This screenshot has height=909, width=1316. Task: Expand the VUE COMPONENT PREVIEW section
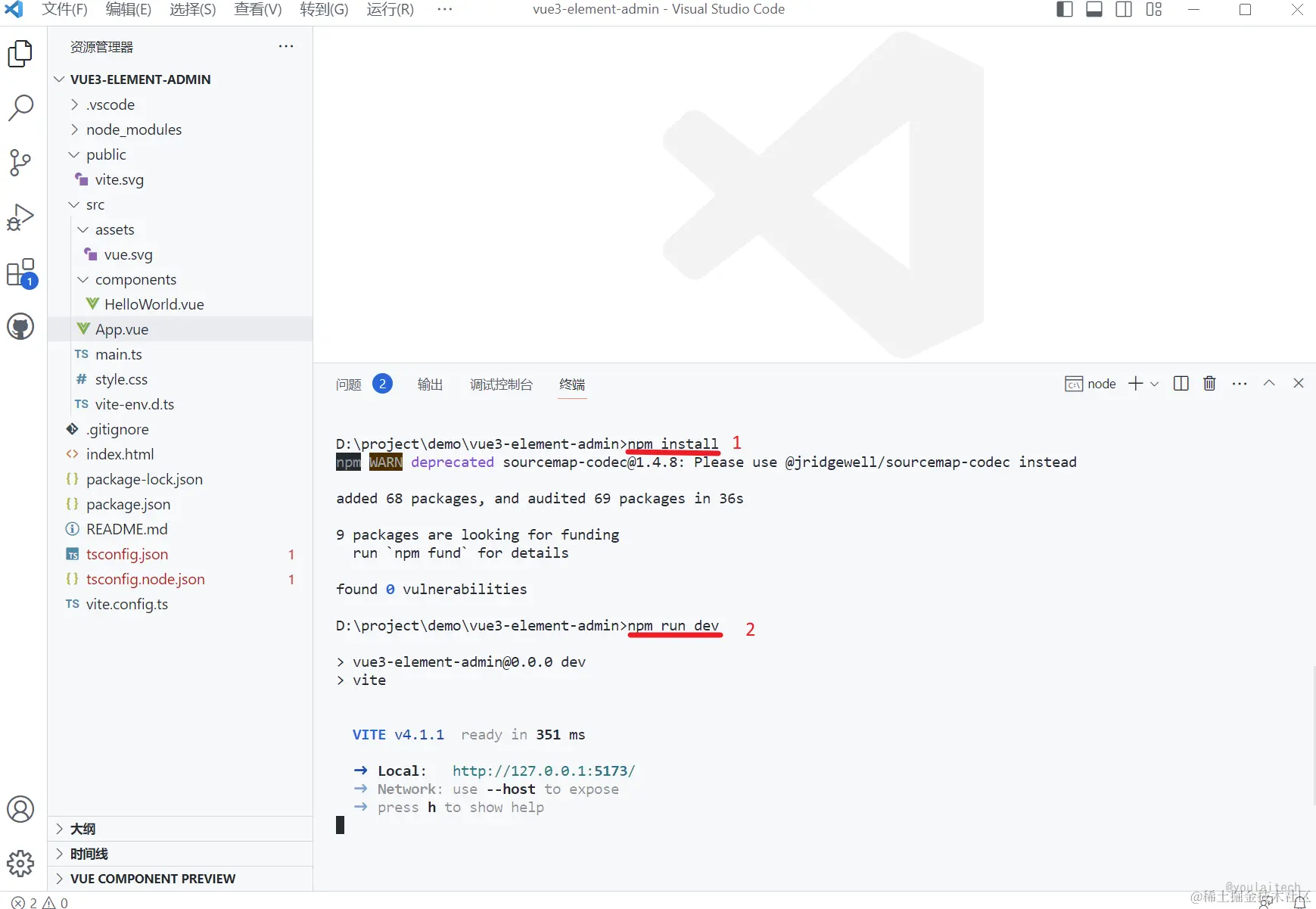(152, 879)
